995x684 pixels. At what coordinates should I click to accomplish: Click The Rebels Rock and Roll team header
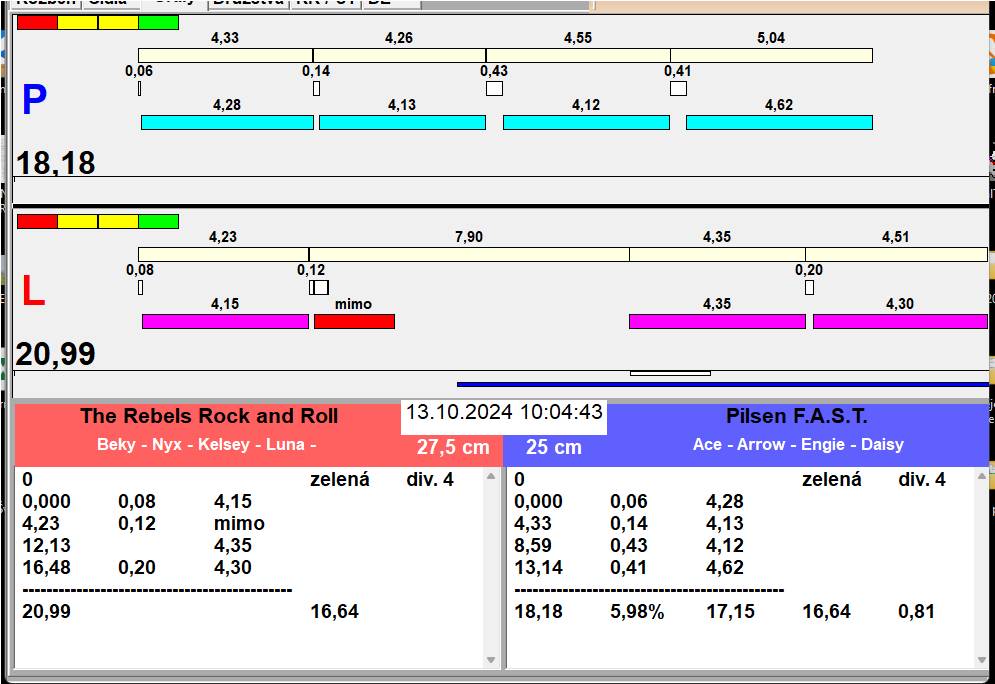click(209, 417)
